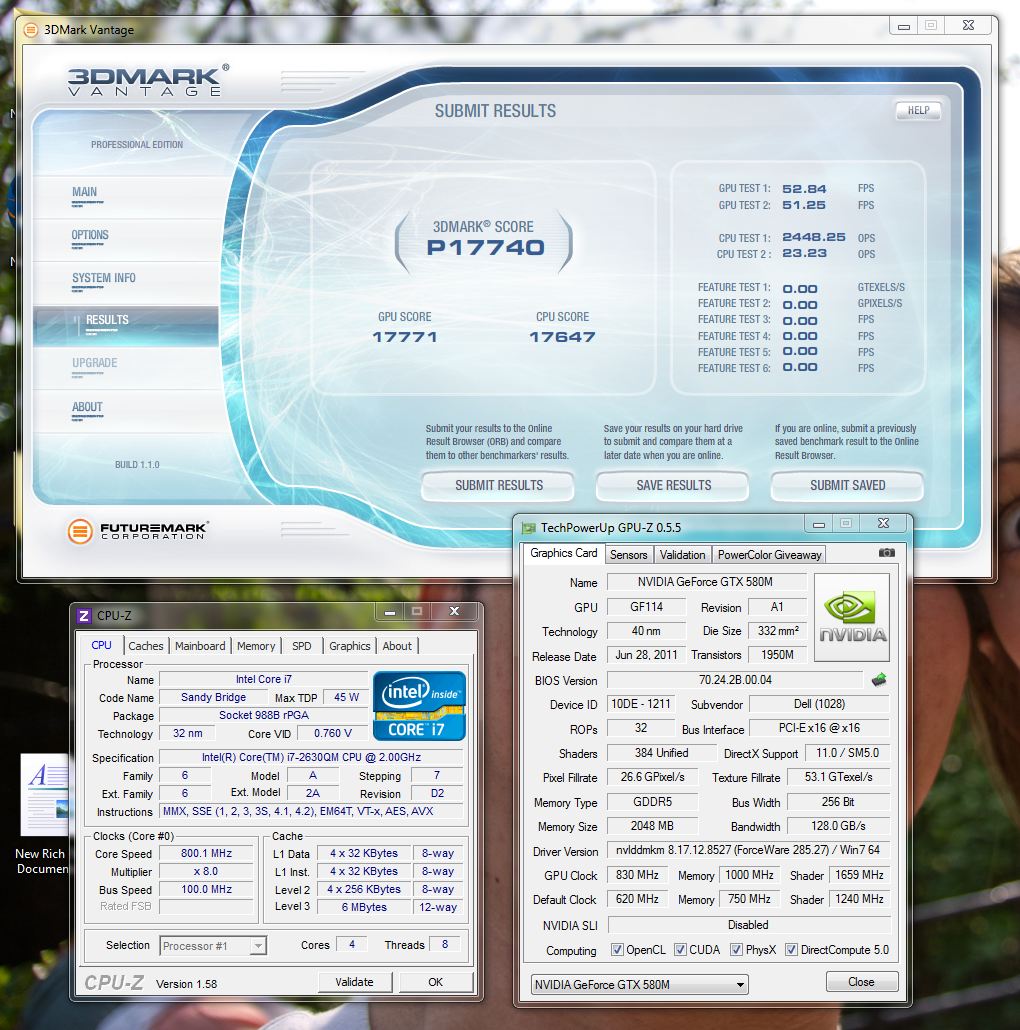Close the 3DMark Vantage window
This screenshot has width=1020, height=1030.
[x=968, y=26]
